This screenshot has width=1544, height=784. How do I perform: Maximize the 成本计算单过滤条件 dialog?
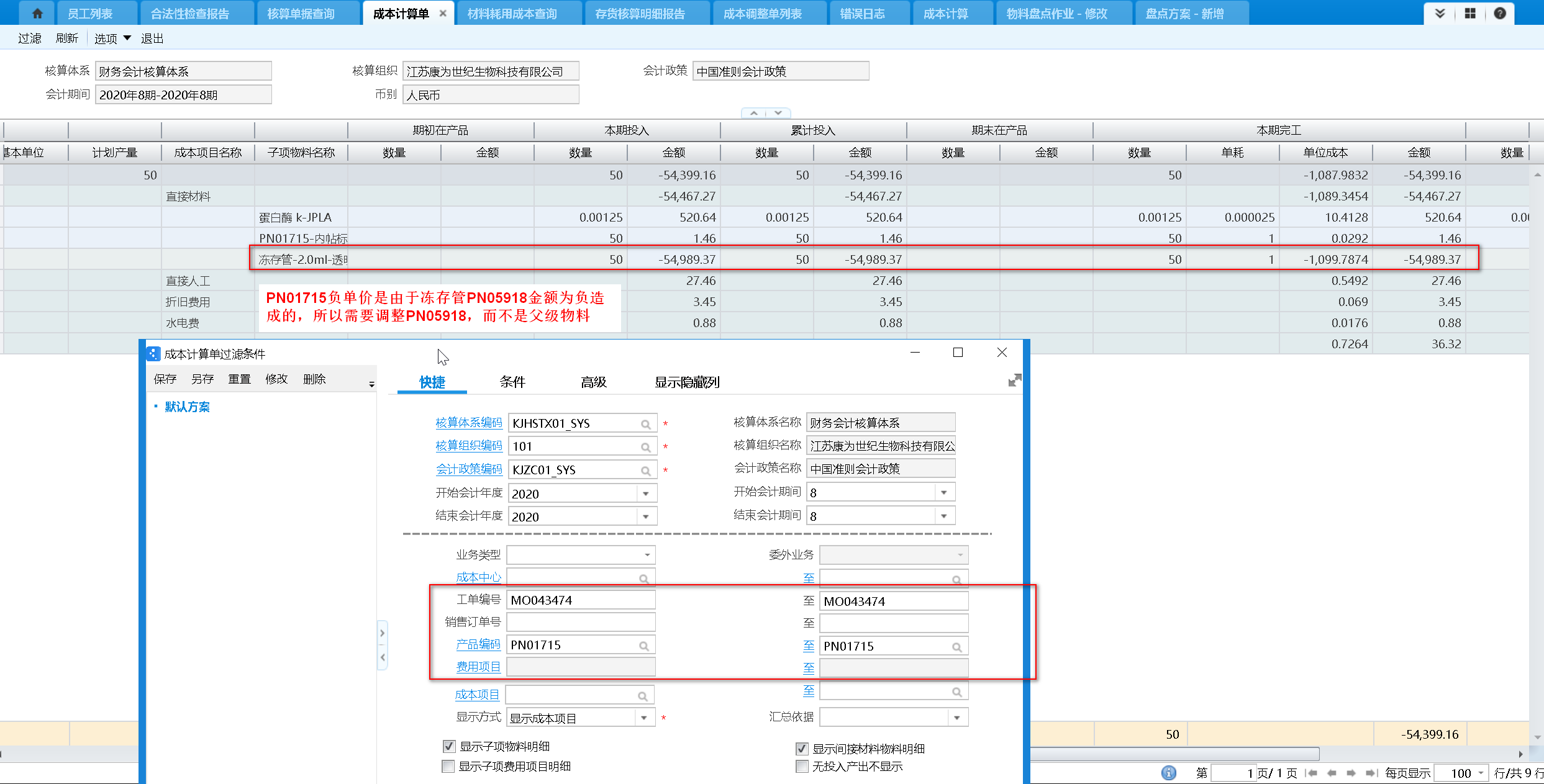[x=958, y=353]
